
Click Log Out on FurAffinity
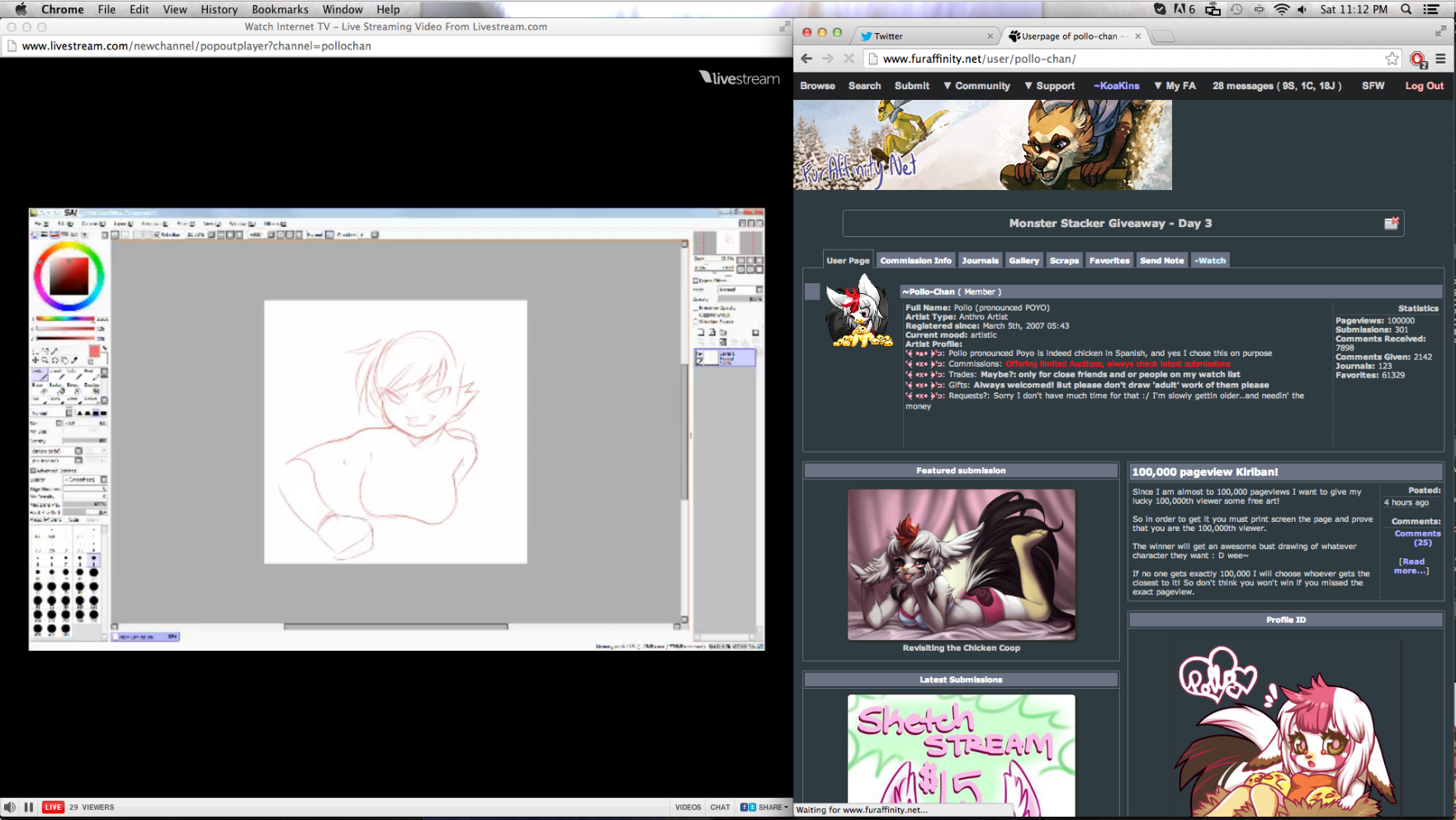point(1424,86)
